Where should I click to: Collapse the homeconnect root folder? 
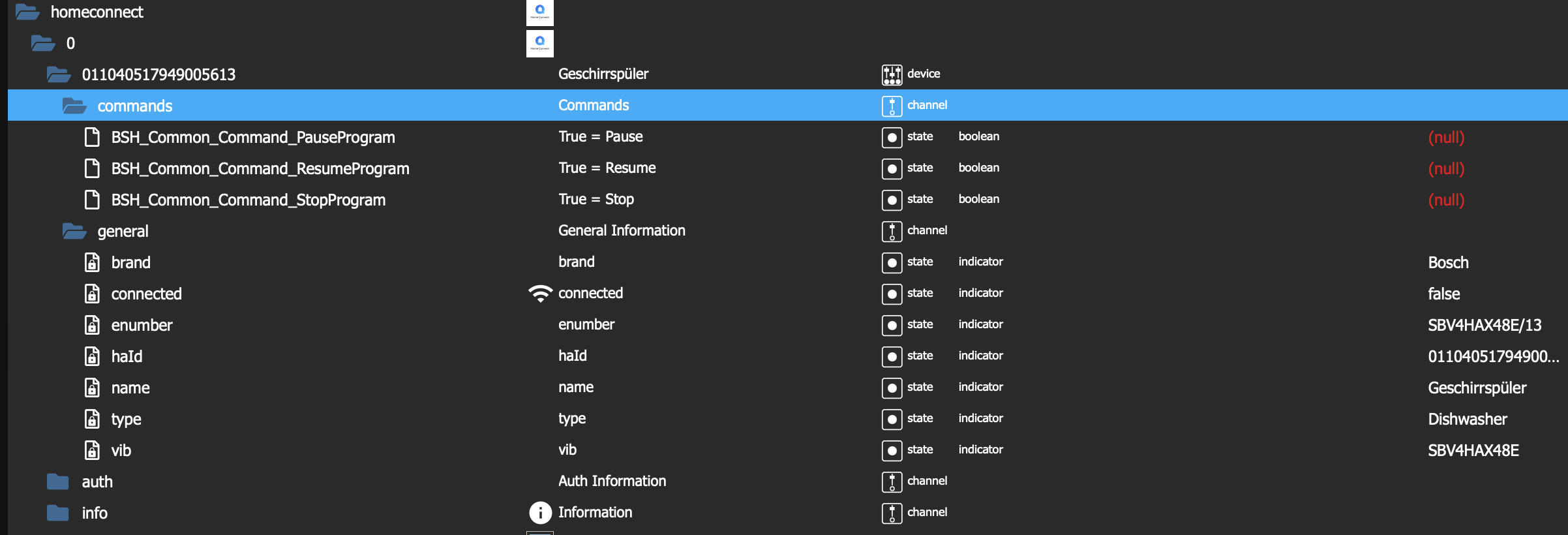tap(27, 12)
